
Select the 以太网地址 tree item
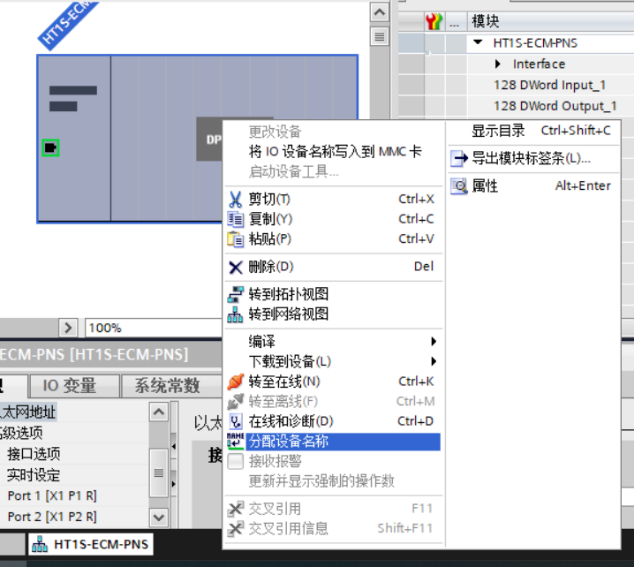tap(28, 413)
